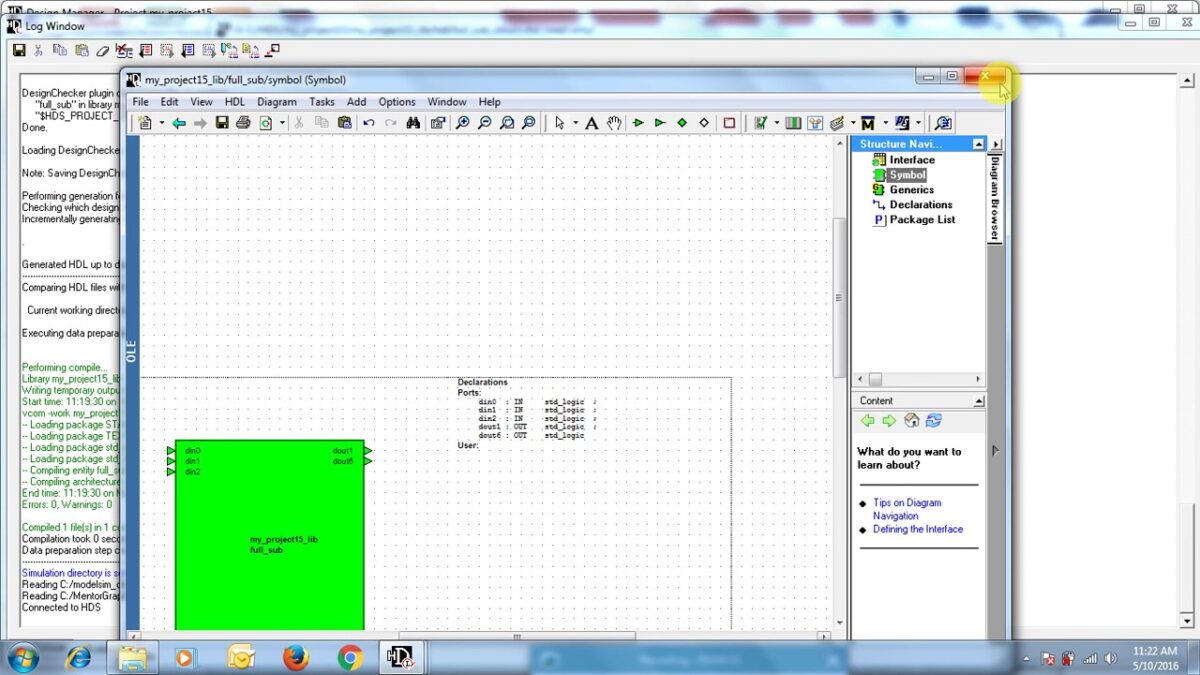Click the check design toolbar icon
This screenshot has width=1200, height=675.
tap(760, 123)
